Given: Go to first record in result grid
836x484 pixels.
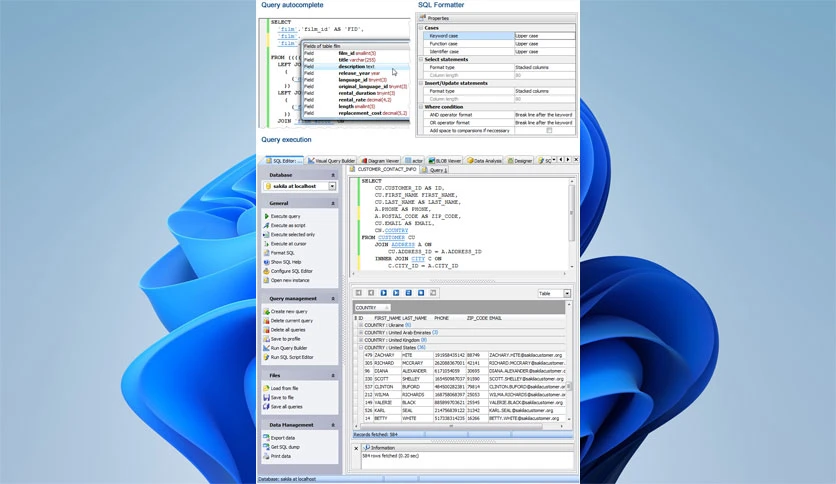Looking at the screenshot, I should point(359,293).
